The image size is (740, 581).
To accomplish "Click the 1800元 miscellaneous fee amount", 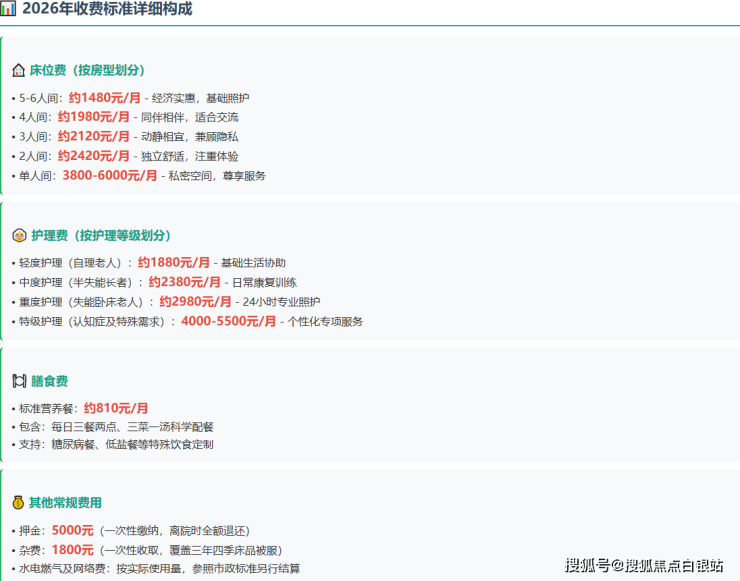I will pos(73,550).
